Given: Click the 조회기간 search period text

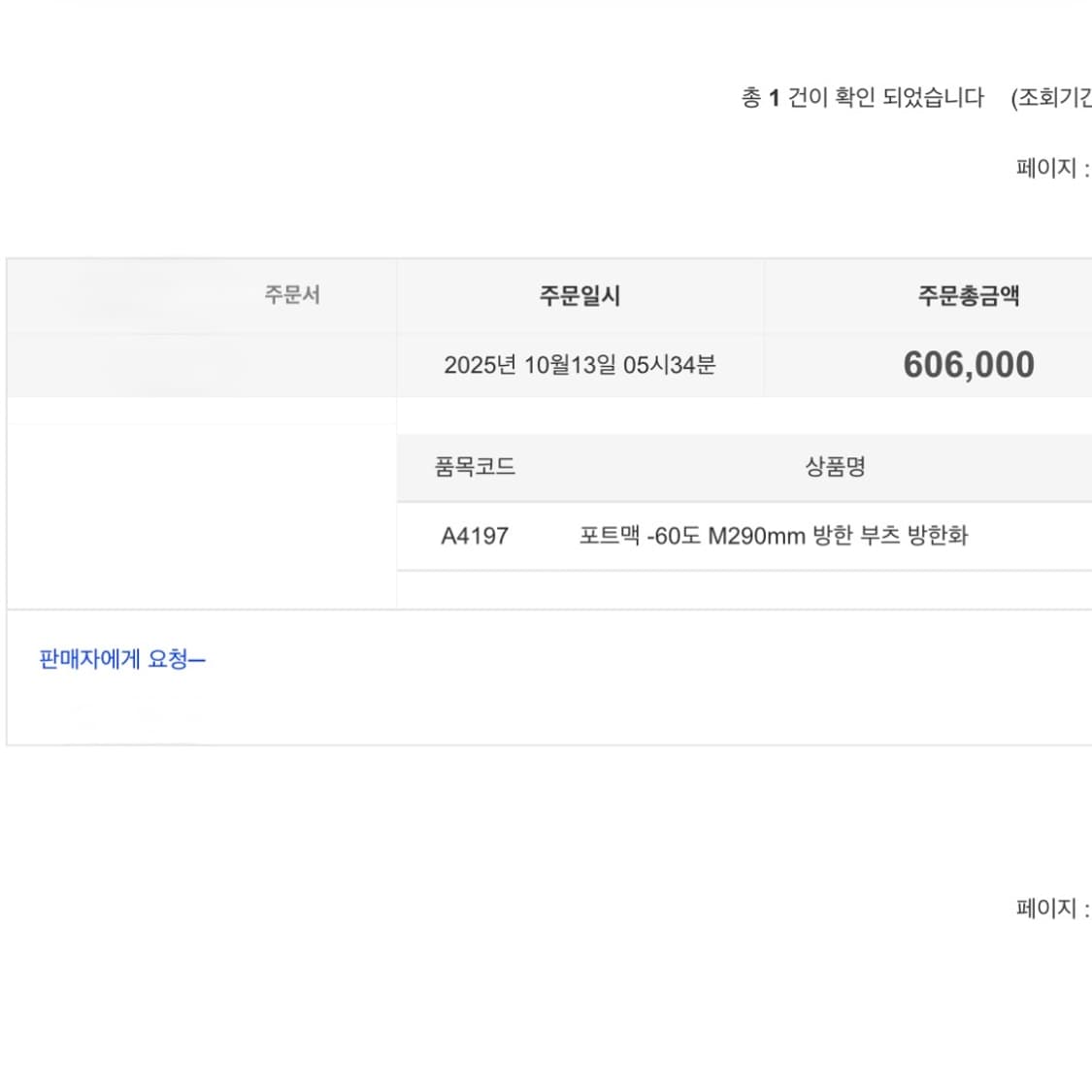Looking at the screenshot, I should pyautogui.click(x=1052, y=98).
